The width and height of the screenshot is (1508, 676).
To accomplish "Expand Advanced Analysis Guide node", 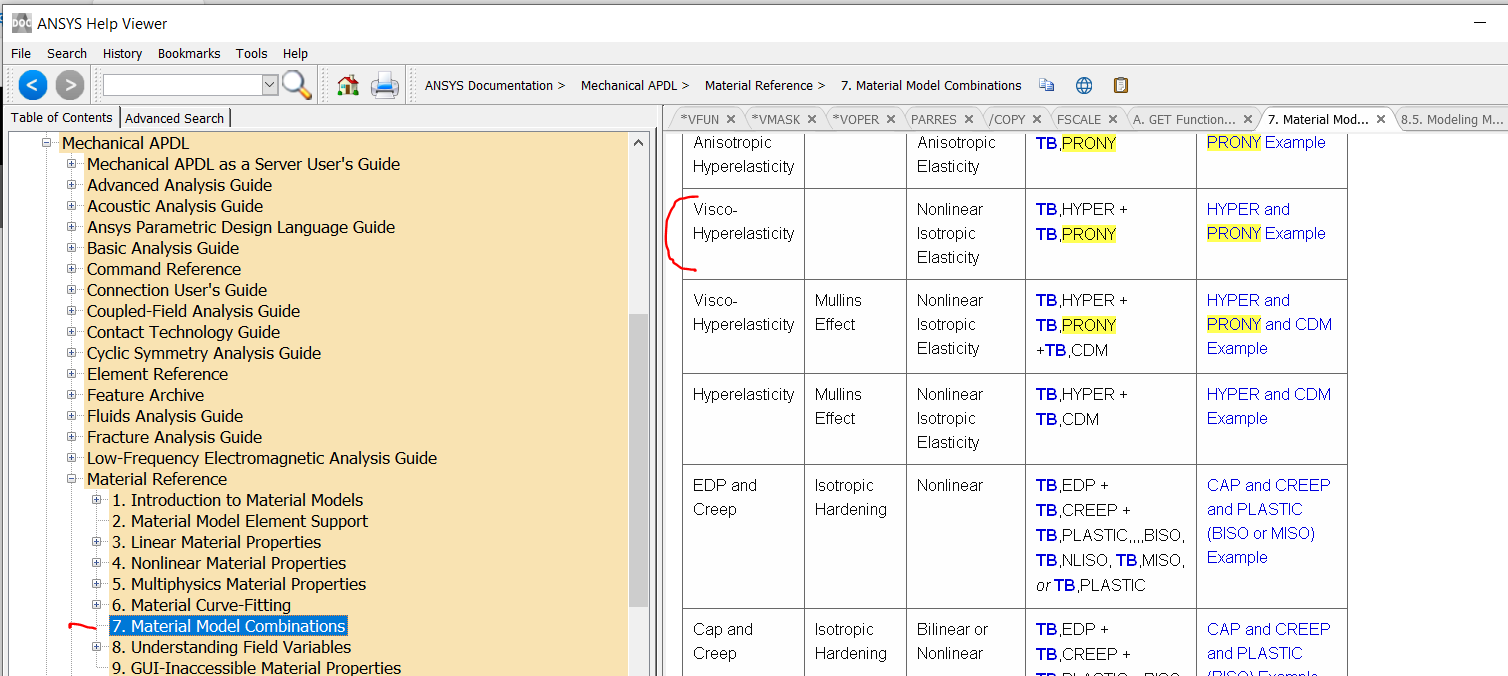I will 71,185.
